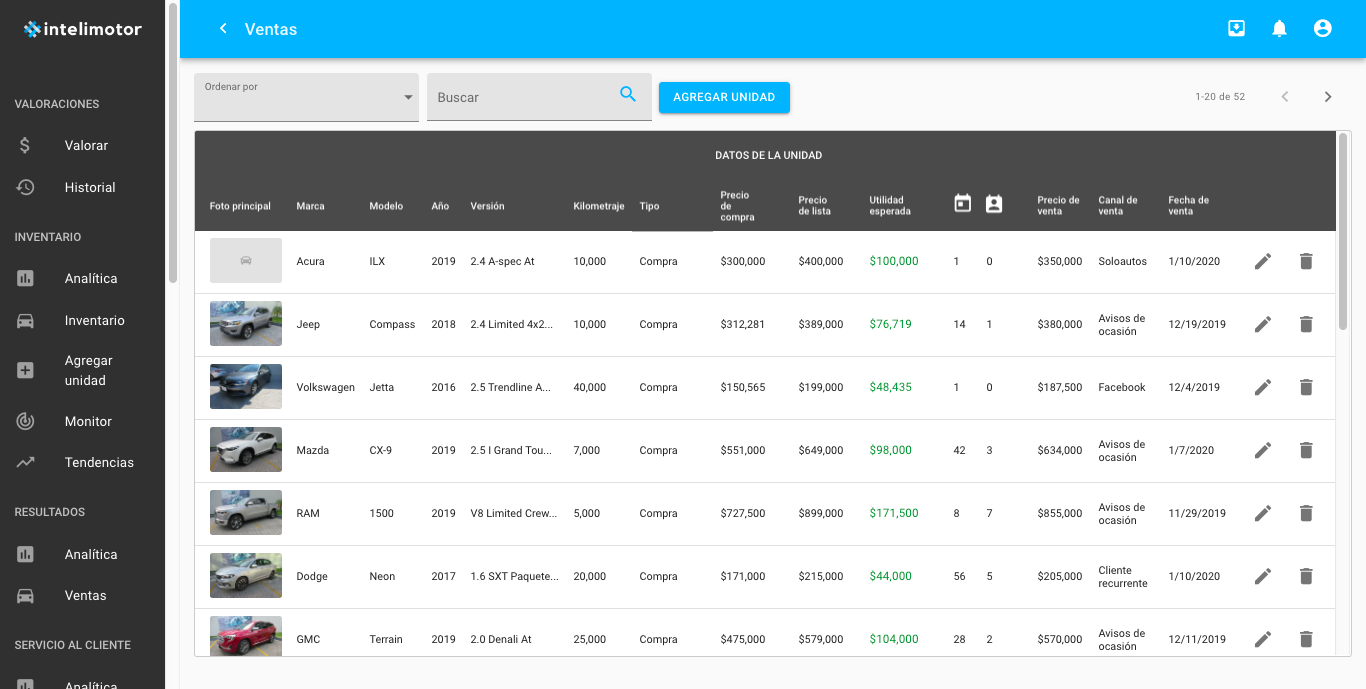Viewport: 1366px width, 689px height.
Task: Click the table vertical scrollbar
Action: pos(1343,232)
